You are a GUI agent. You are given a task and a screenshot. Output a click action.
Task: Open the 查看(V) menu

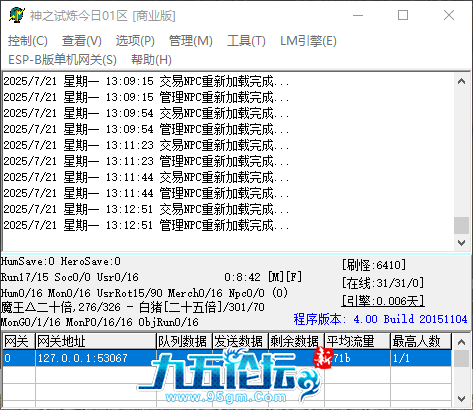(82, 41)
